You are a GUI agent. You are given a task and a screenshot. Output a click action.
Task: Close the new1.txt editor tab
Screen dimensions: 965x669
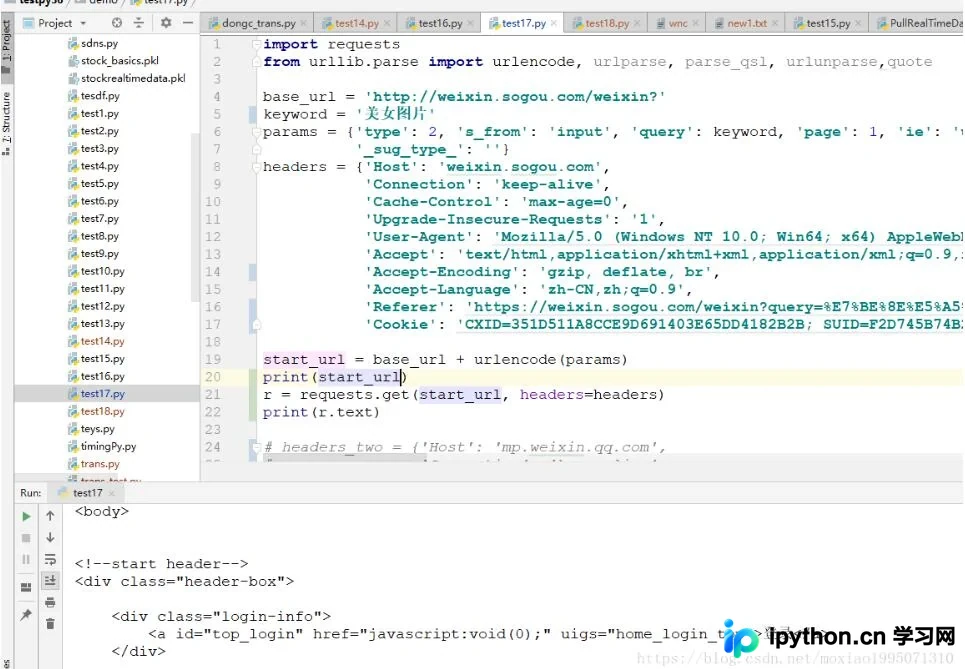(775, 23)
